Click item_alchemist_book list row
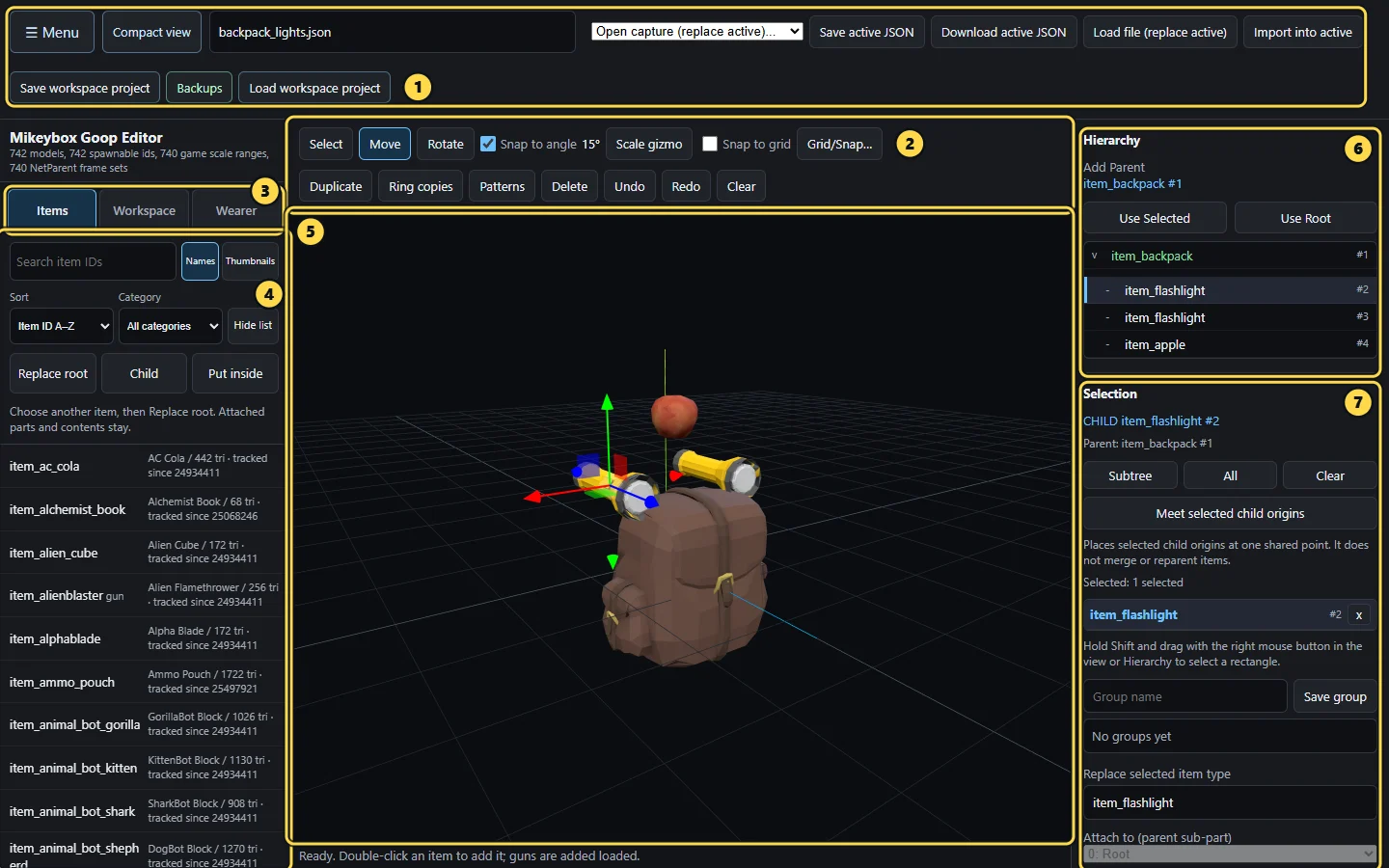 [x=143, y=509]
